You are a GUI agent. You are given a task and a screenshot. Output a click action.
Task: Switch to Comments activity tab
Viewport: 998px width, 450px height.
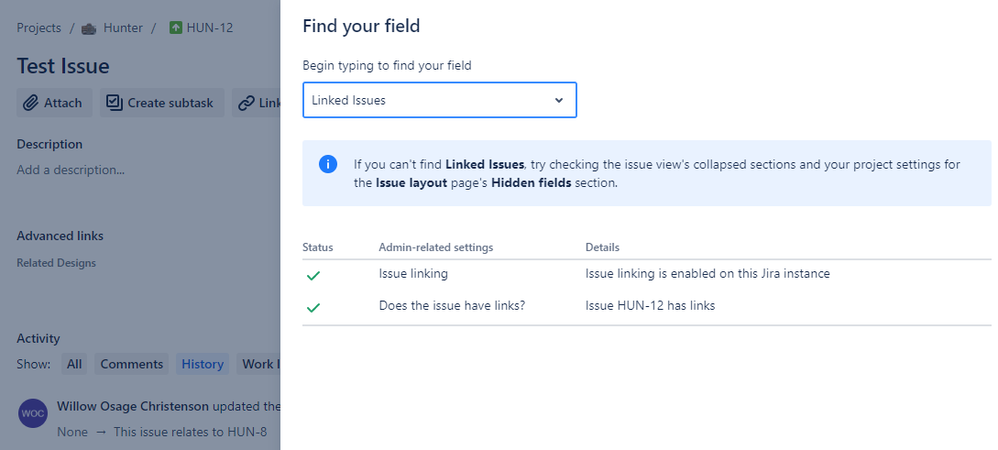coord(132,364)
